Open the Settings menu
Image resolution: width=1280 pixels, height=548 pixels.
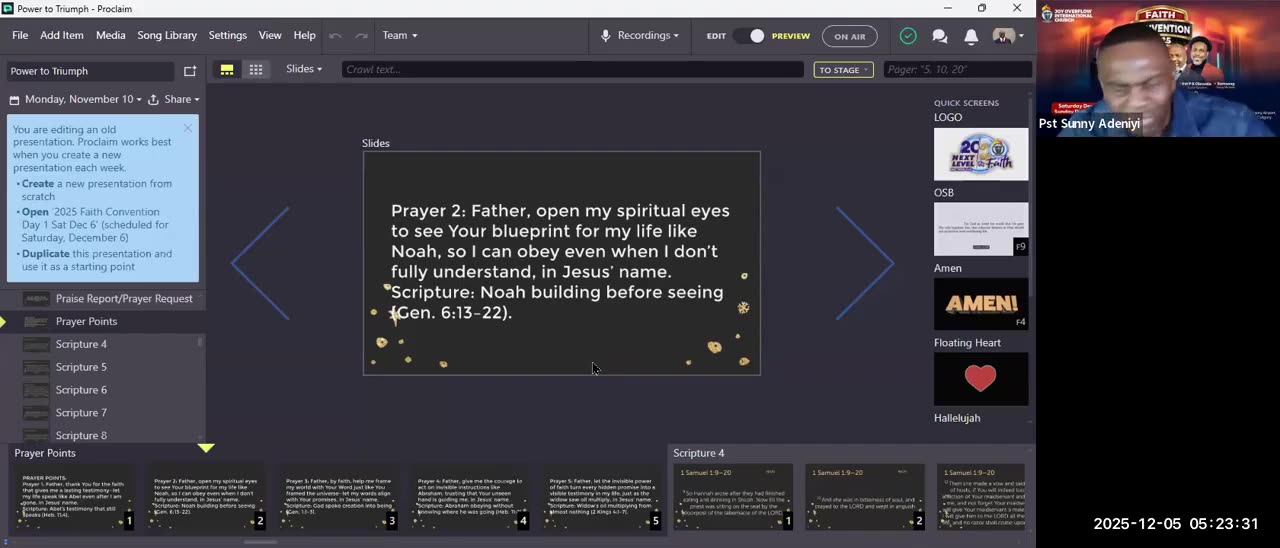point(228,35)
